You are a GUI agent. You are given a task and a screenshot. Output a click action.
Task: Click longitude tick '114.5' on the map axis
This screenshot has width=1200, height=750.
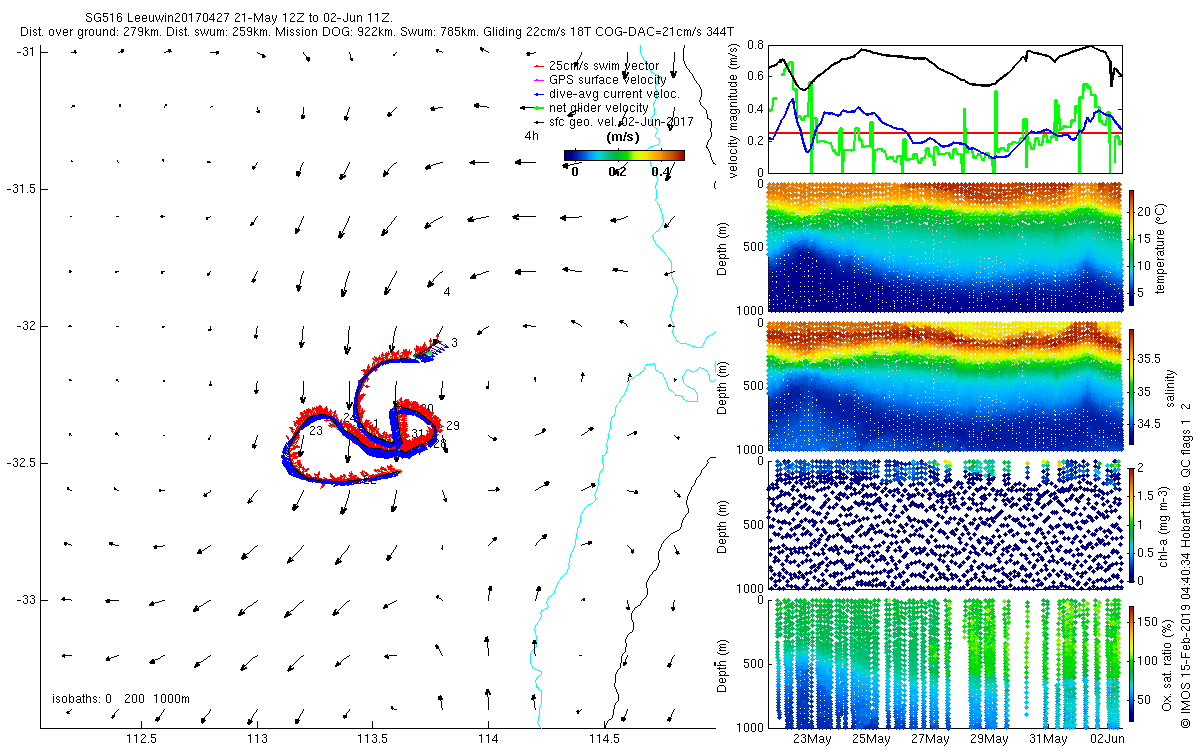(603, 739)
